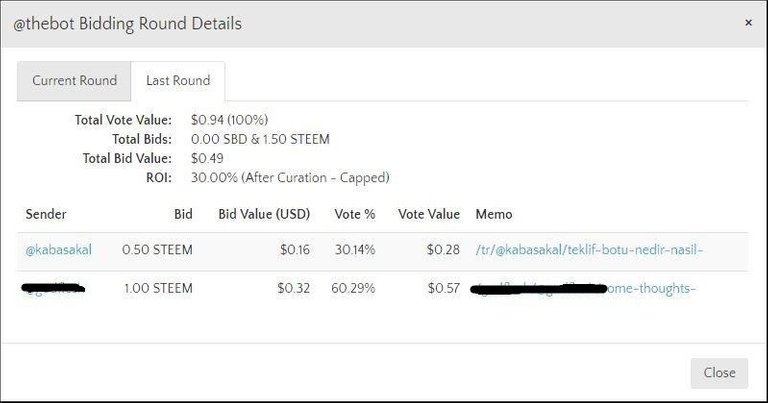Screen dimensions: 768x403
Task: Click the Vote Value column header
Action: pos(429,214)
